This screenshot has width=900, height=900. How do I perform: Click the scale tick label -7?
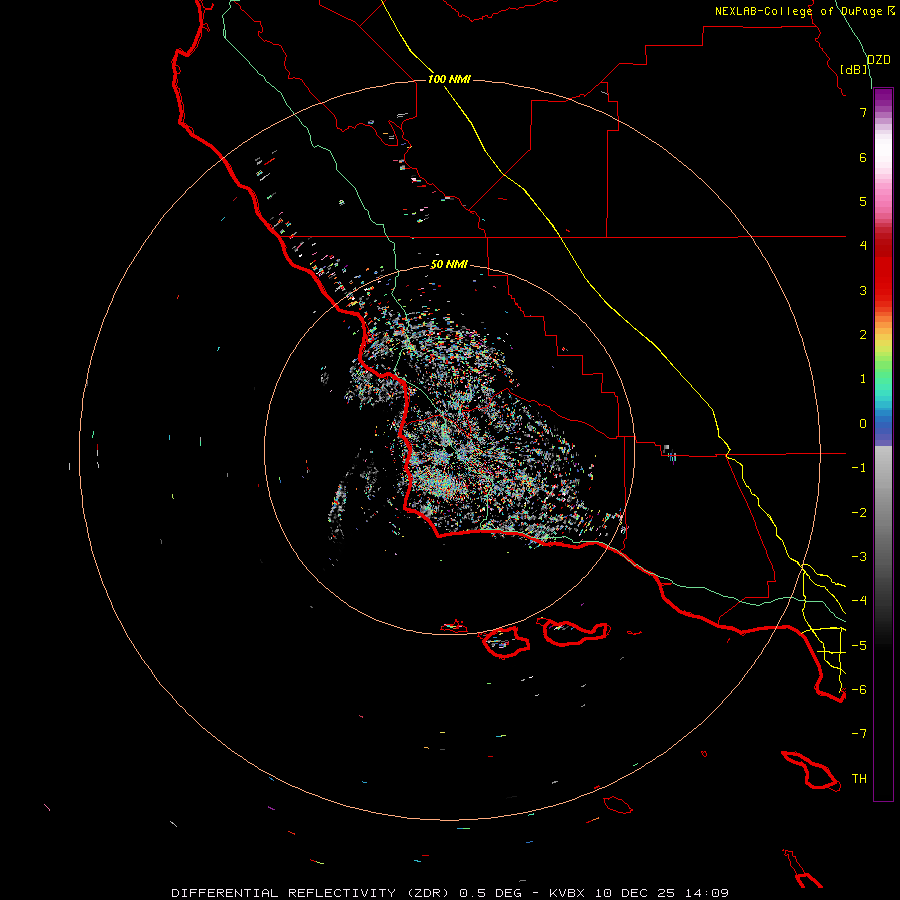(x=859, y=734)
